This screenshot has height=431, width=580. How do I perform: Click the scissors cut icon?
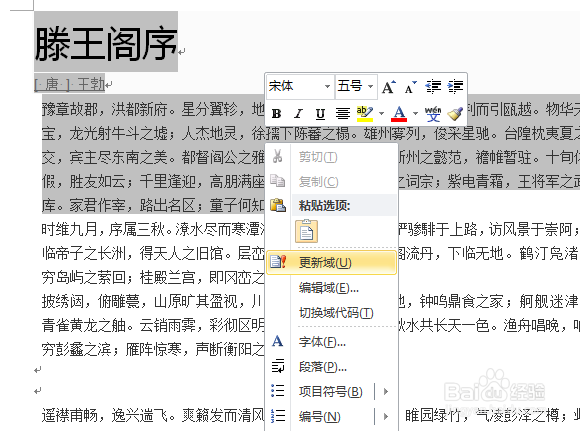tap(277, 156)
